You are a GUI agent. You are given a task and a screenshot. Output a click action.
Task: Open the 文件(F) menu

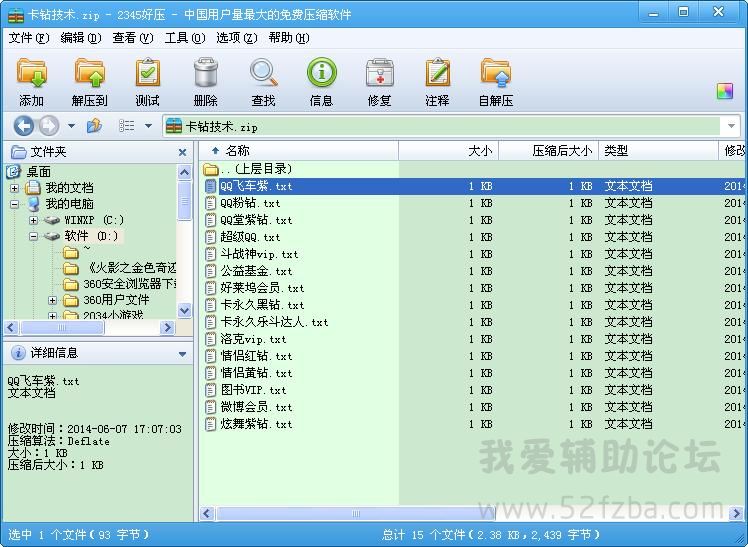(x=29, y=38)
